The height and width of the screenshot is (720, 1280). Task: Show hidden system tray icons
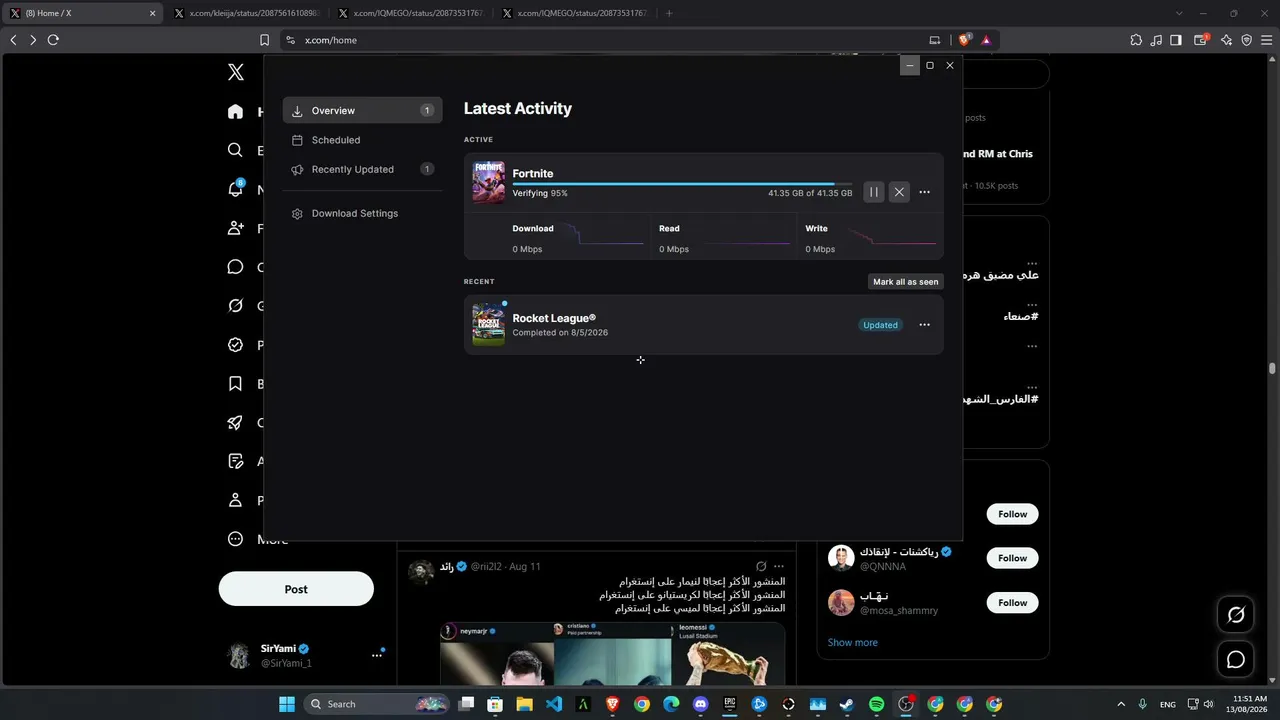[1121, 704]
